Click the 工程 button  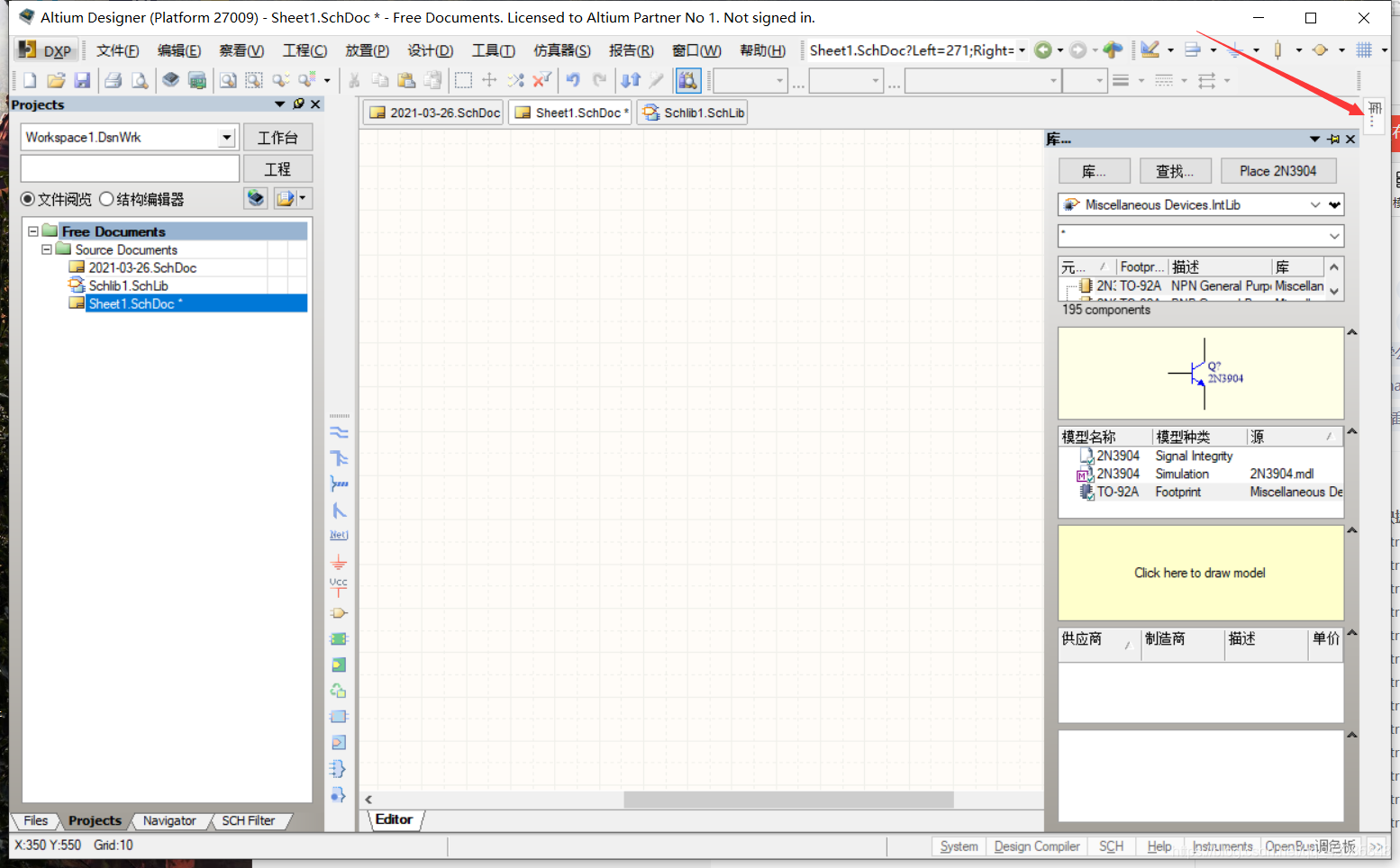point(277,168)
